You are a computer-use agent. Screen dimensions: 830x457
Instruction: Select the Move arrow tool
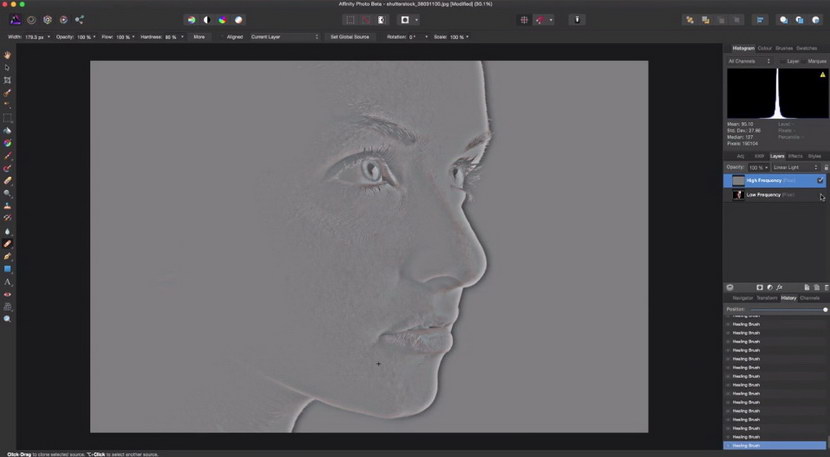click(7, 68)
